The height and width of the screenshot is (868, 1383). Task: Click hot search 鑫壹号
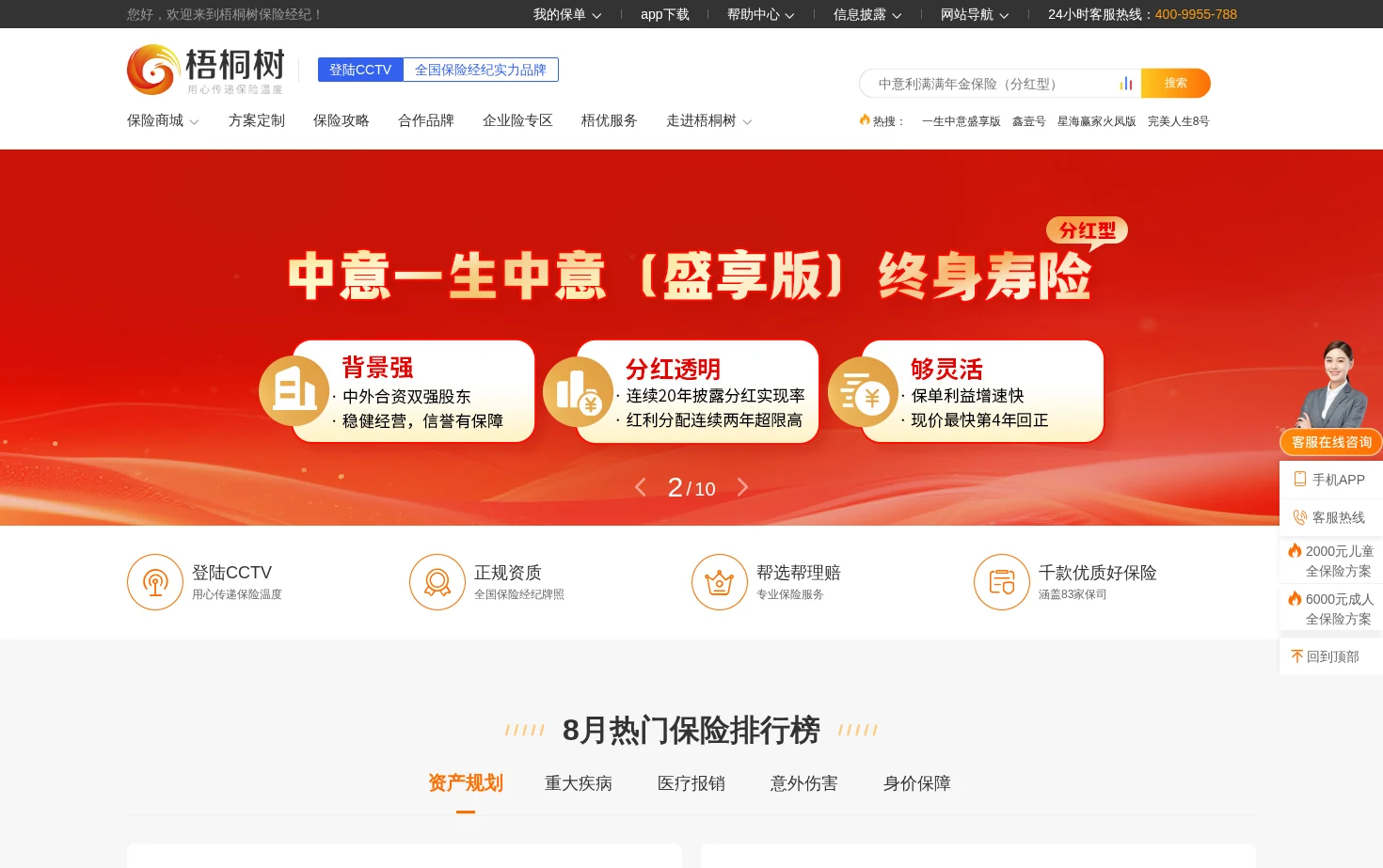point(1029,121)
